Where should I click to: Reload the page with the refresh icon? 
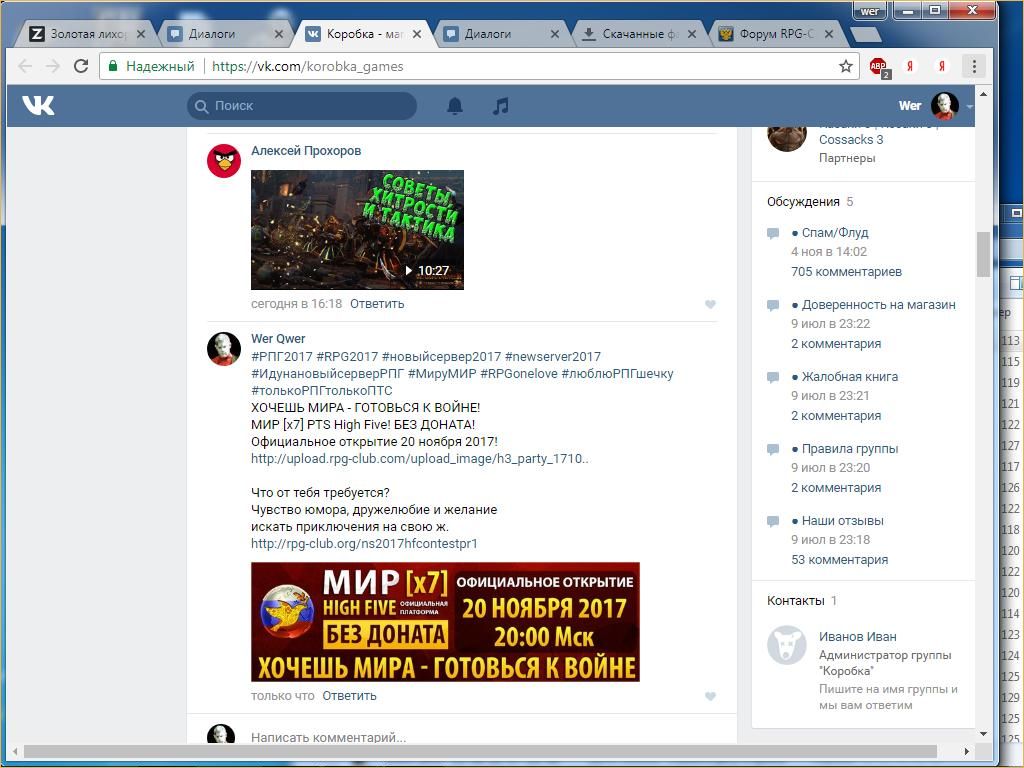click(81, 66)
